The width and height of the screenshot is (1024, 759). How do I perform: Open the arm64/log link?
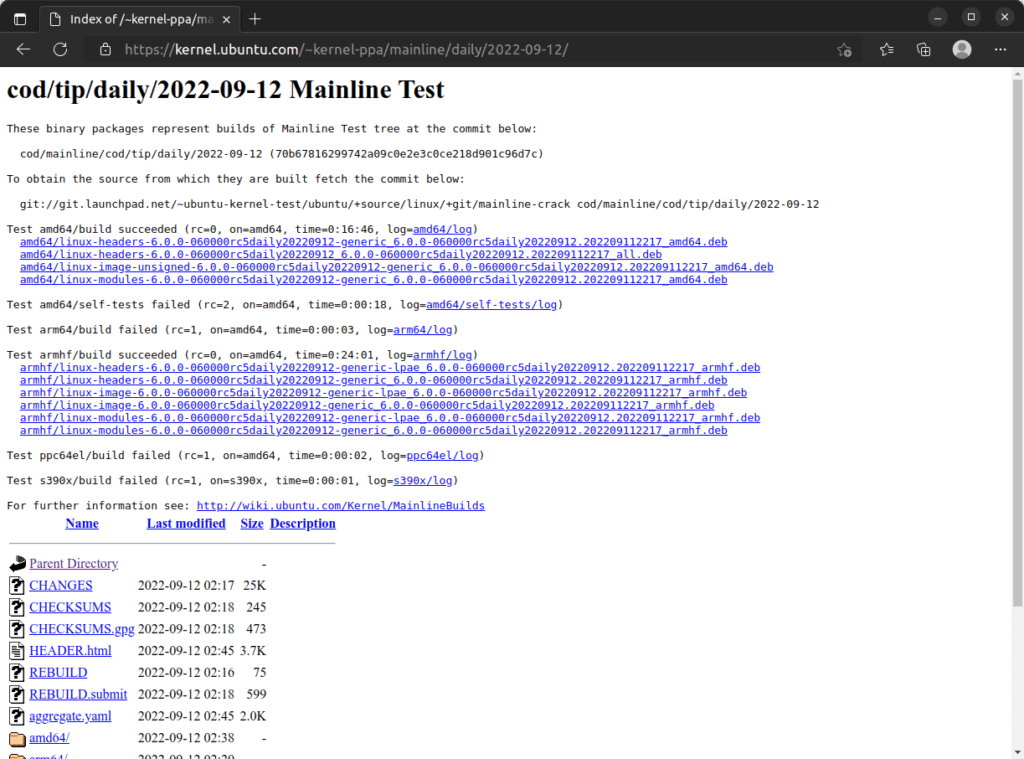click(423, 330)
